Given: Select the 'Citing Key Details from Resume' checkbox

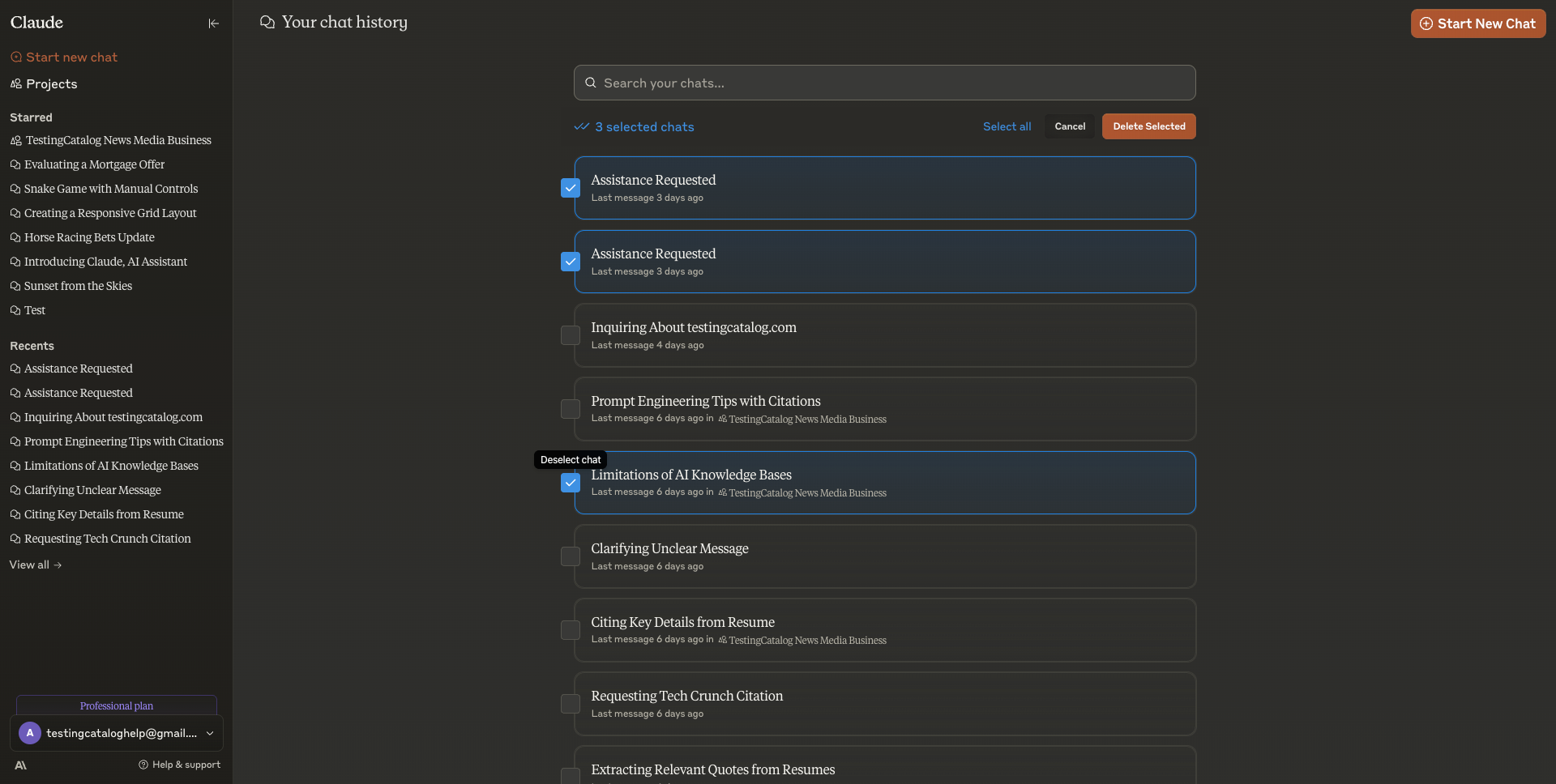Looking at the screenshot, I should pyautogui.click(x=571, y=630).
